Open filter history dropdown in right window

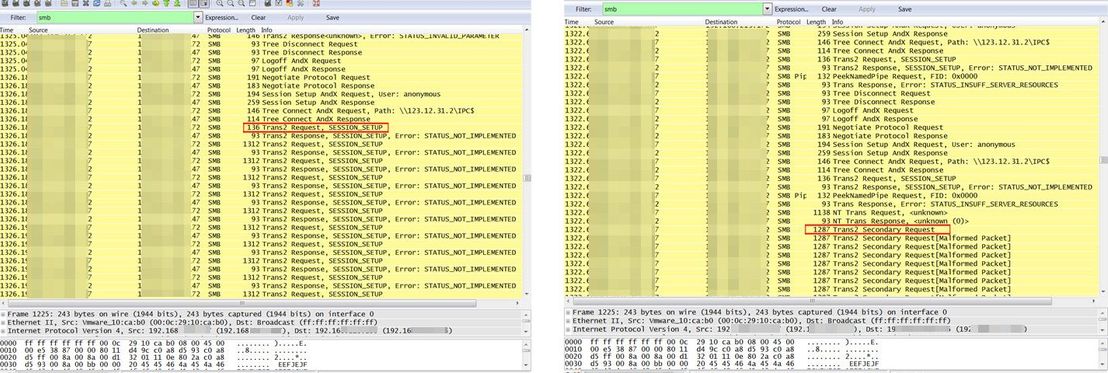click(768, 9)
